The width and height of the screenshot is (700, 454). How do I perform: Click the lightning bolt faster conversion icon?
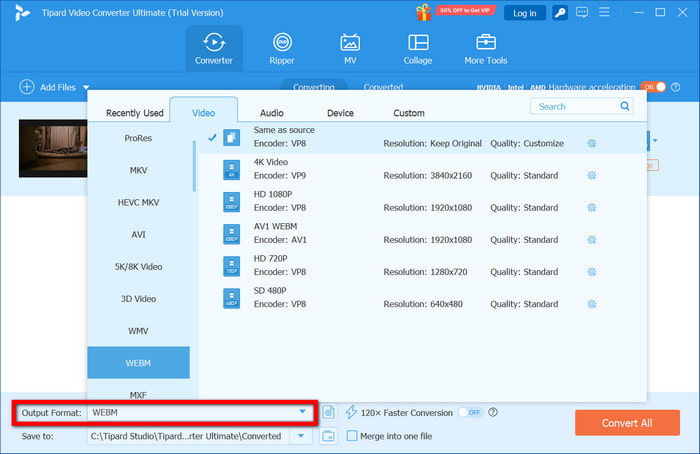tap(351, 412)
